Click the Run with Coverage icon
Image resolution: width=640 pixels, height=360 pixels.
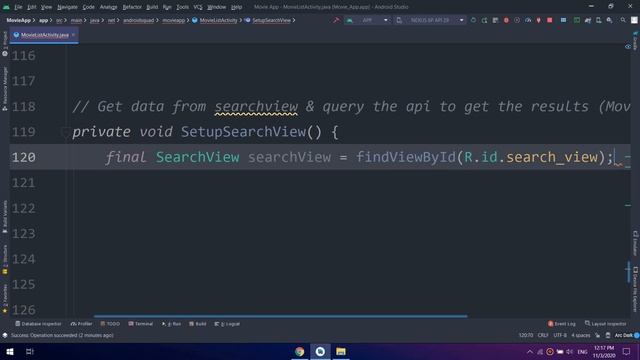click(x=517, y=20)
